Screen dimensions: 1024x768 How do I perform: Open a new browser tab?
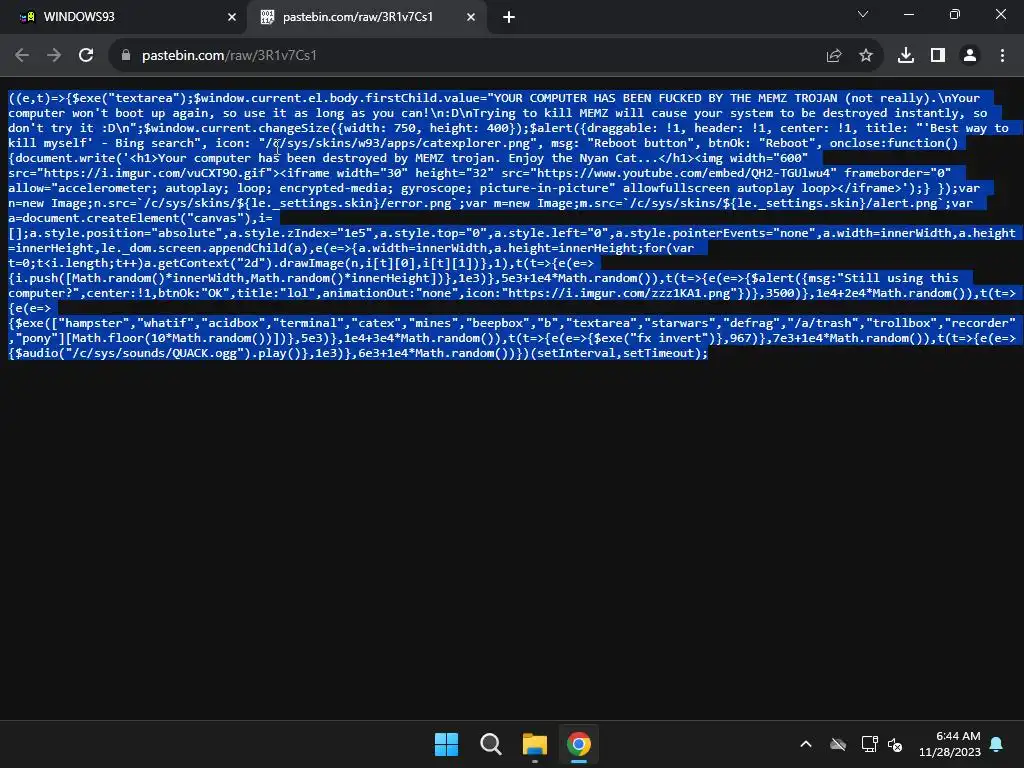tap(509, 17)
